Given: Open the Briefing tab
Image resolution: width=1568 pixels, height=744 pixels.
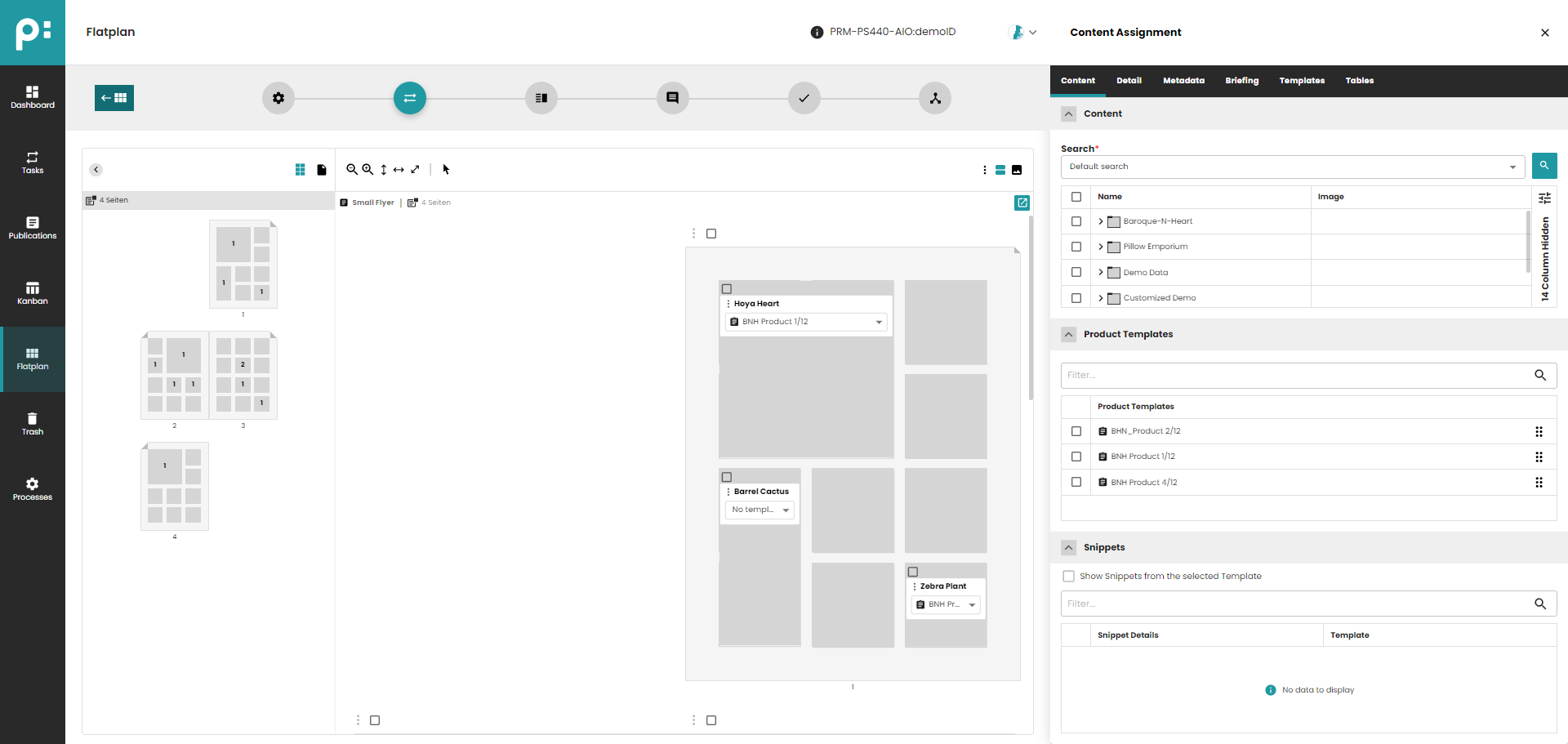Looking at the screenshot, I should (x=1241, y=81).
